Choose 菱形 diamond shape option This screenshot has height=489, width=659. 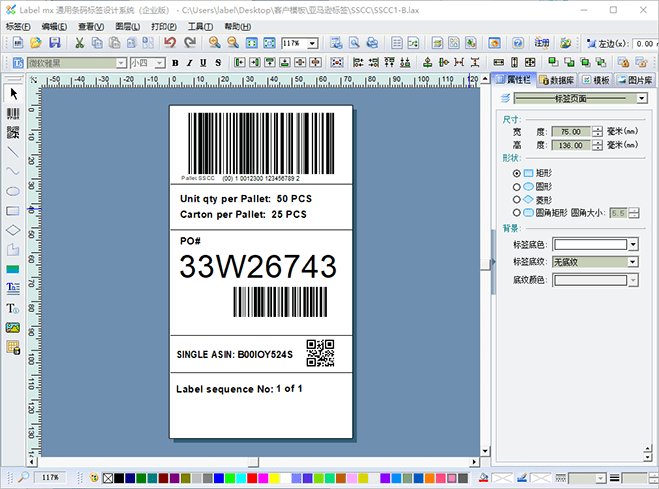click(532, 200)
